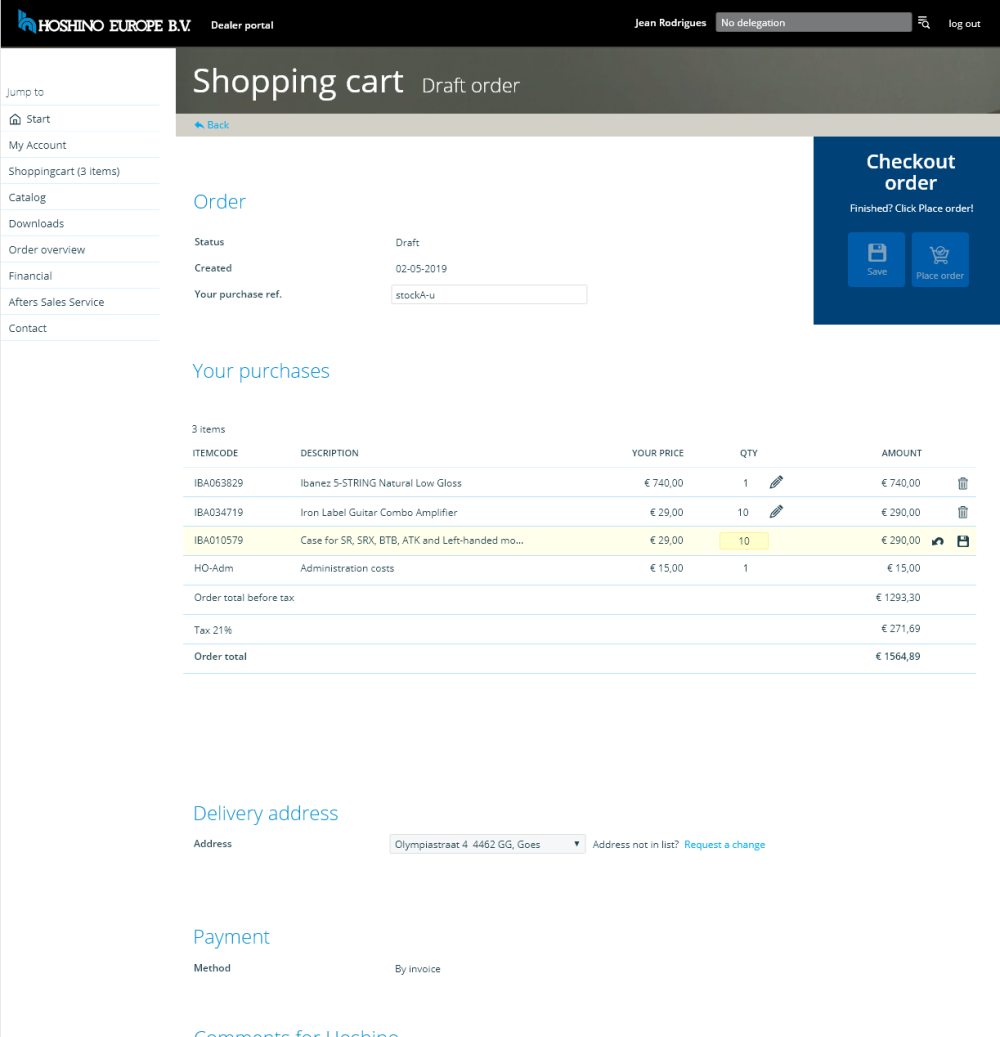Click the Start home icon in sidebar
The width and height of the screenshot is (1000, 1037).
click(x=15, y=119)
